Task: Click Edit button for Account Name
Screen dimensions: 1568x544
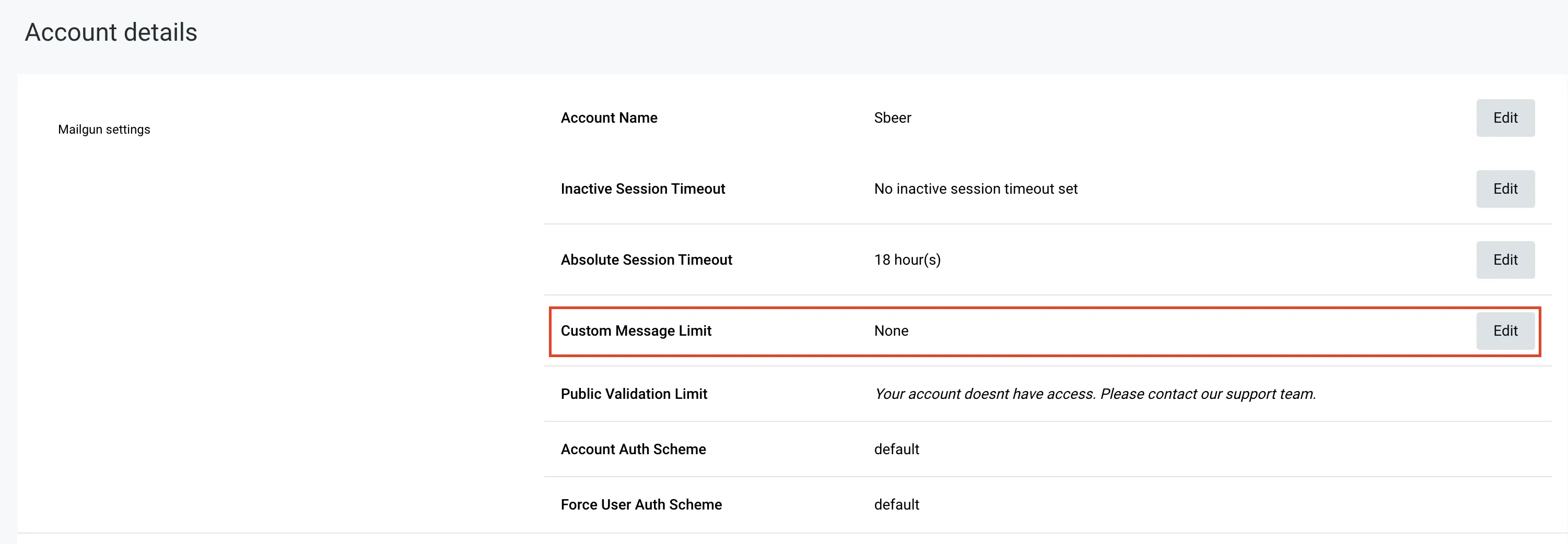Action: coord(1505,118)
